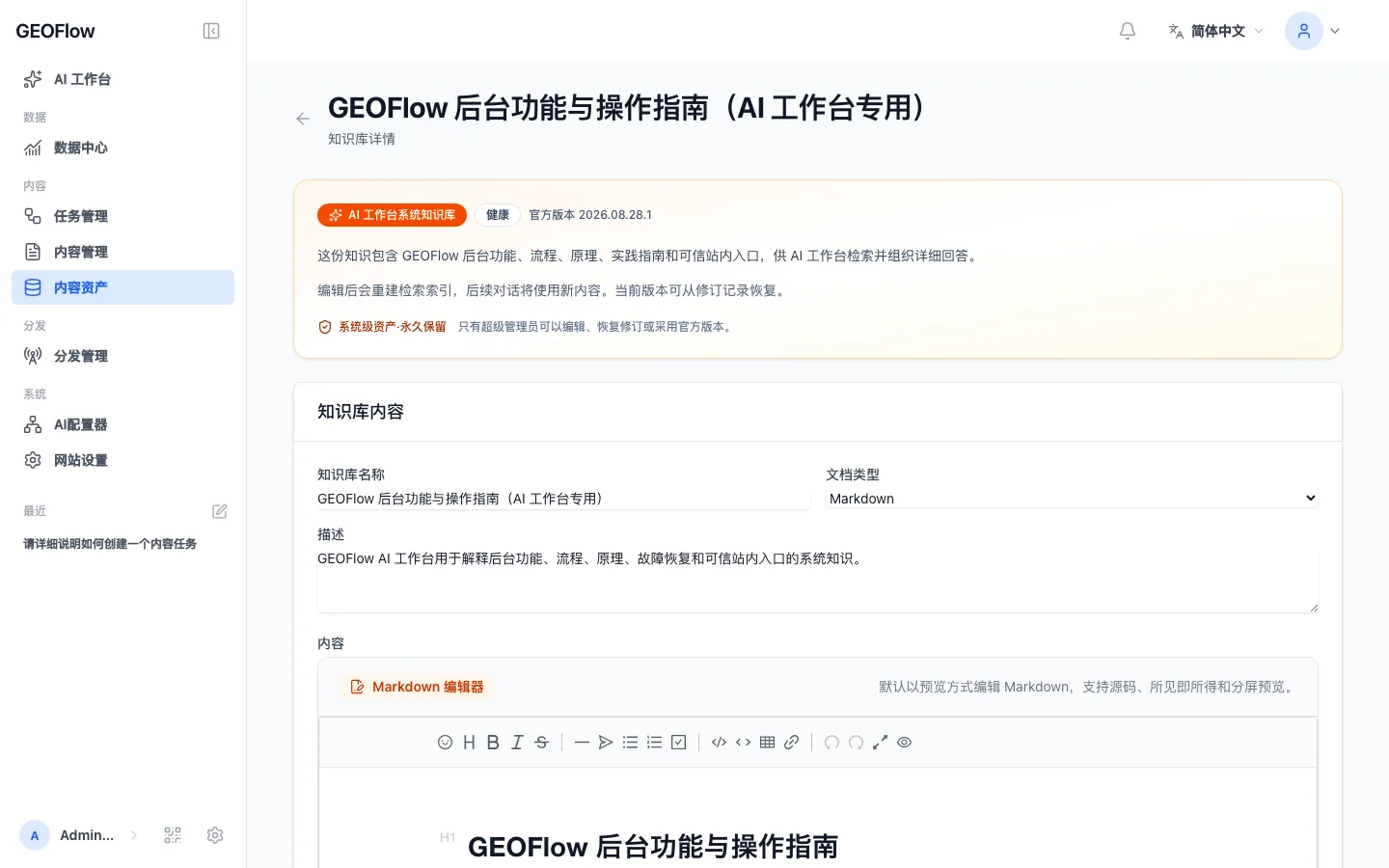
Task: Click the 描述 textarea
Action: click(x=818, y=581)
